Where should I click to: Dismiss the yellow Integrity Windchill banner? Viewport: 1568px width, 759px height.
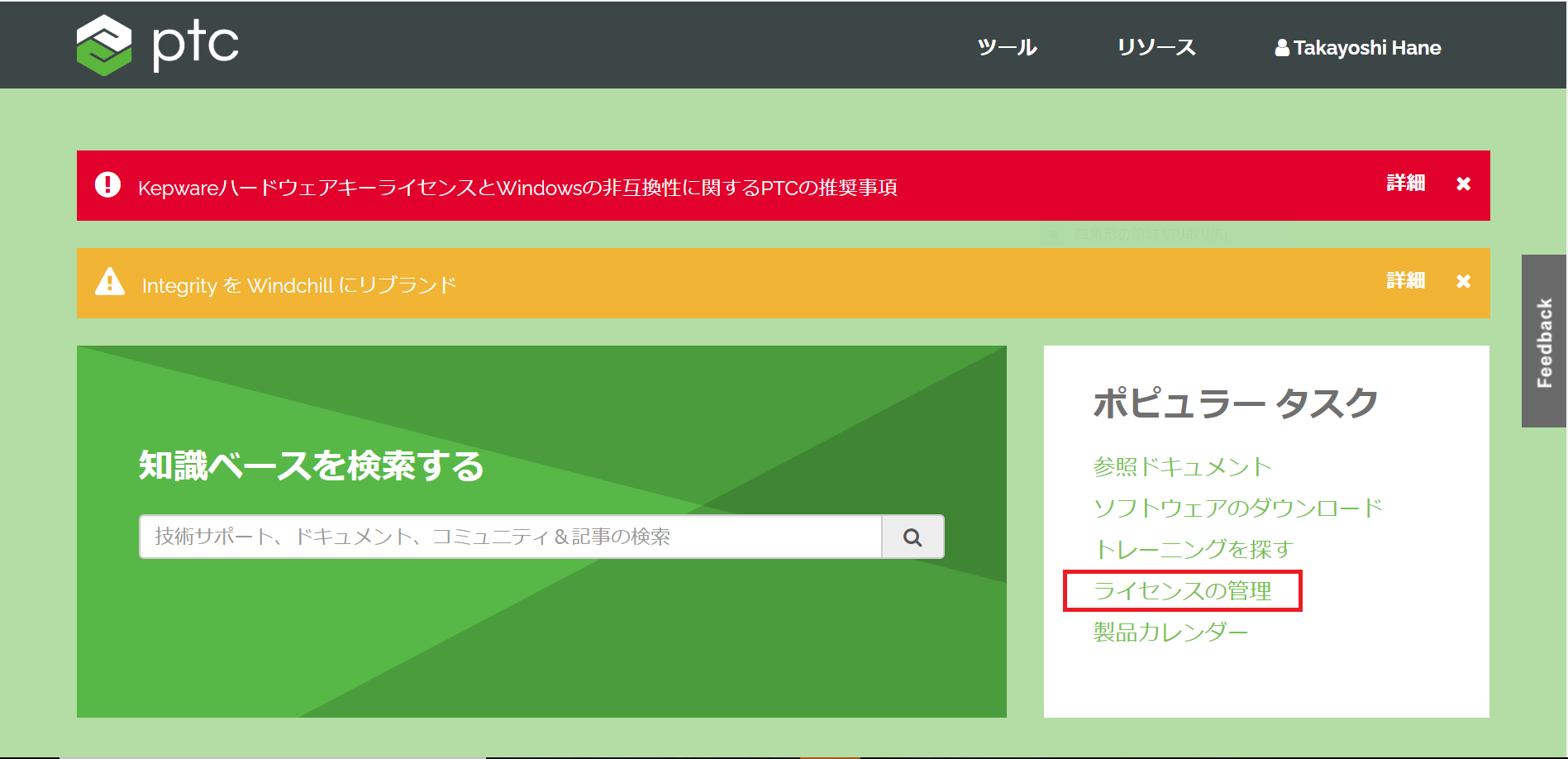tap(1463, 281)
